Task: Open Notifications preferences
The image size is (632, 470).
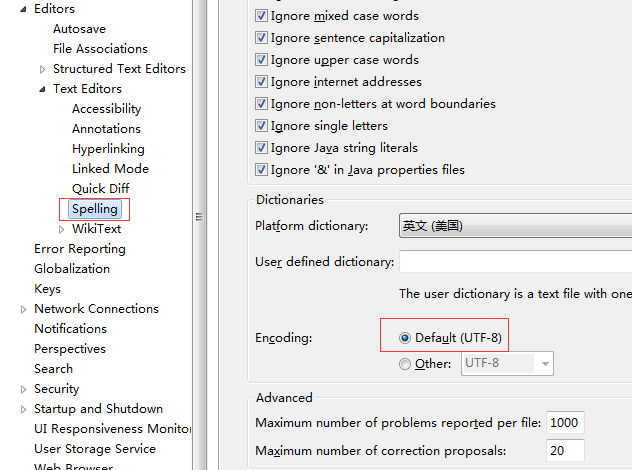Action: 71,329
